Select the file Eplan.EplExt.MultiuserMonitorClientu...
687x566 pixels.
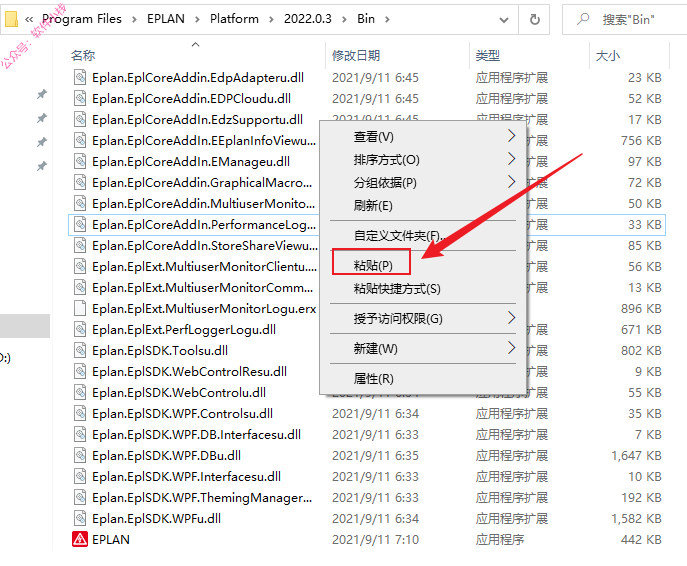point(204,267)
